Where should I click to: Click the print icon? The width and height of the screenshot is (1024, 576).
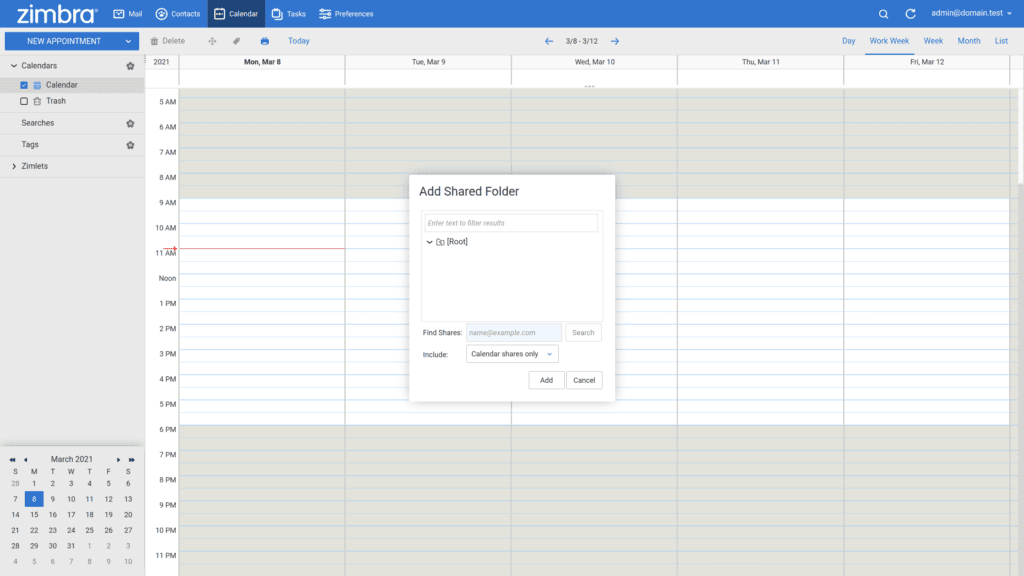tap(264, 41)
